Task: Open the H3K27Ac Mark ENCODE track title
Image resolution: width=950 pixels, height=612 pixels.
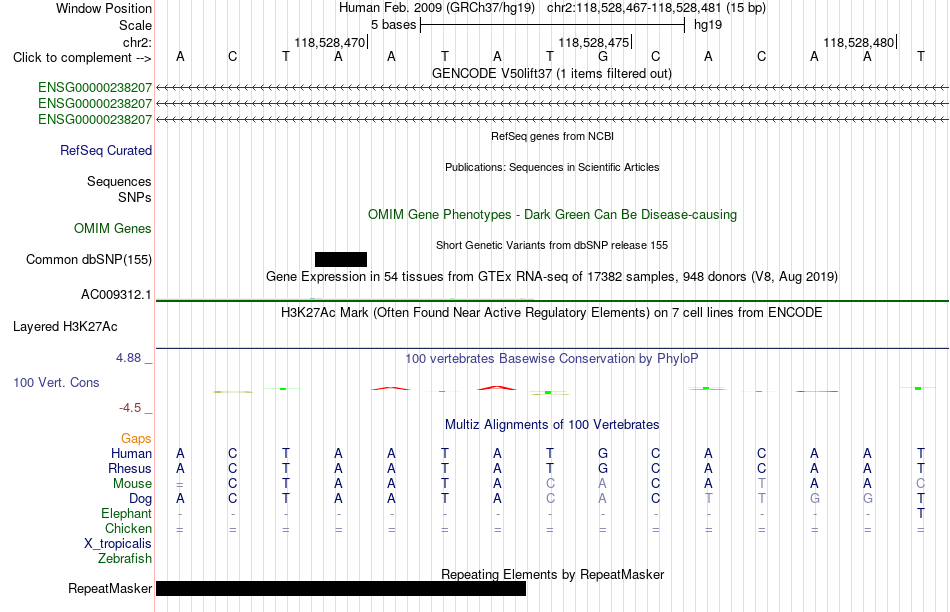Action: [x=552, y=313]
